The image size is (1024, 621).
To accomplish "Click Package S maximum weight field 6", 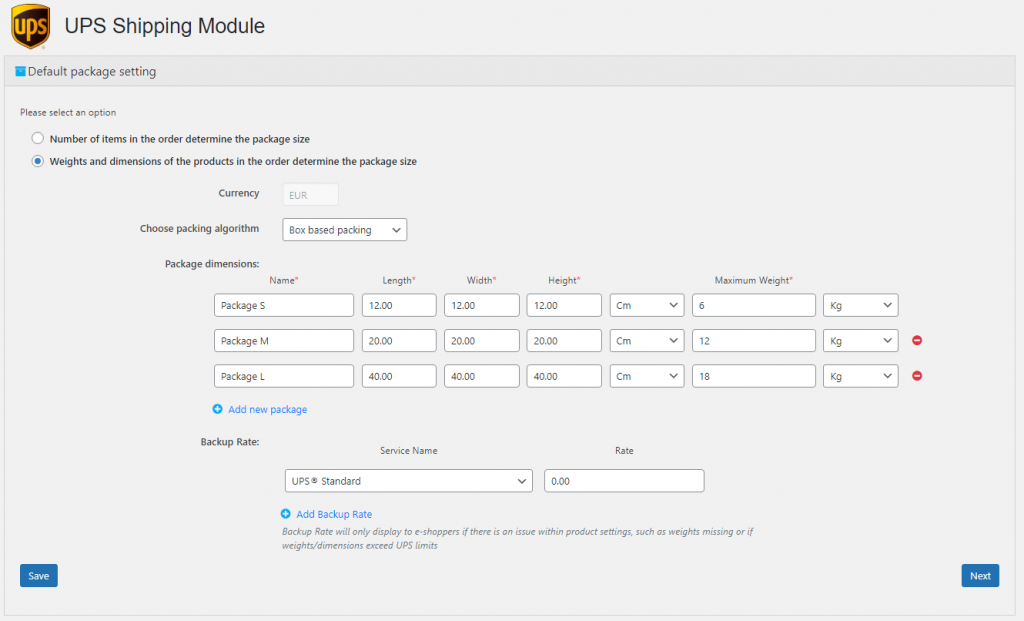I will (754, 305).
